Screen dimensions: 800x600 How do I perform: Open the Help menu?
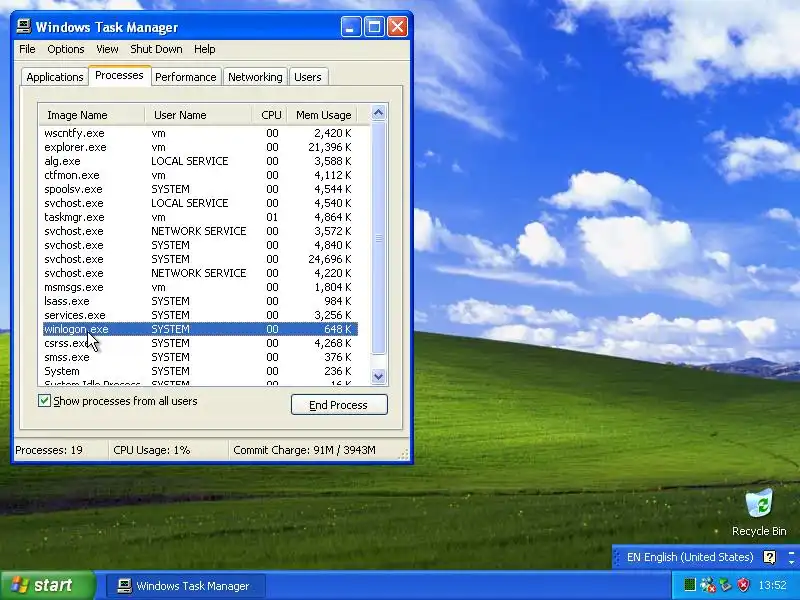pyautogui.click(x=204, y=49)
